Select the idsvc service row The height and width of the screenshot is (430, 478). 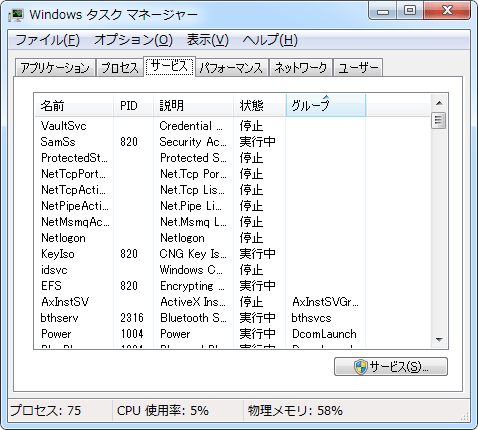pos(200,270)
